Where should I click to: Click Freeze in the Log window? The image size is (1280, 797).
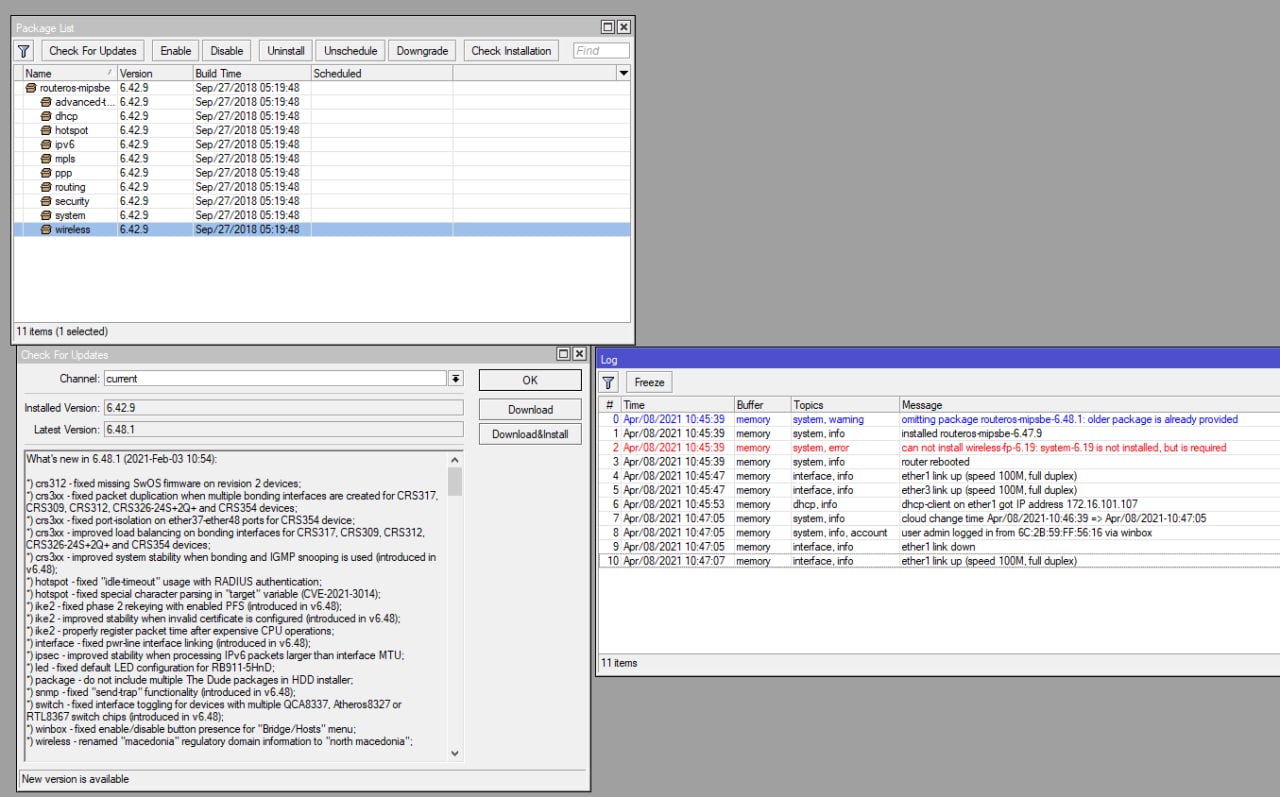pyautogui.click(x=650, y=382)
